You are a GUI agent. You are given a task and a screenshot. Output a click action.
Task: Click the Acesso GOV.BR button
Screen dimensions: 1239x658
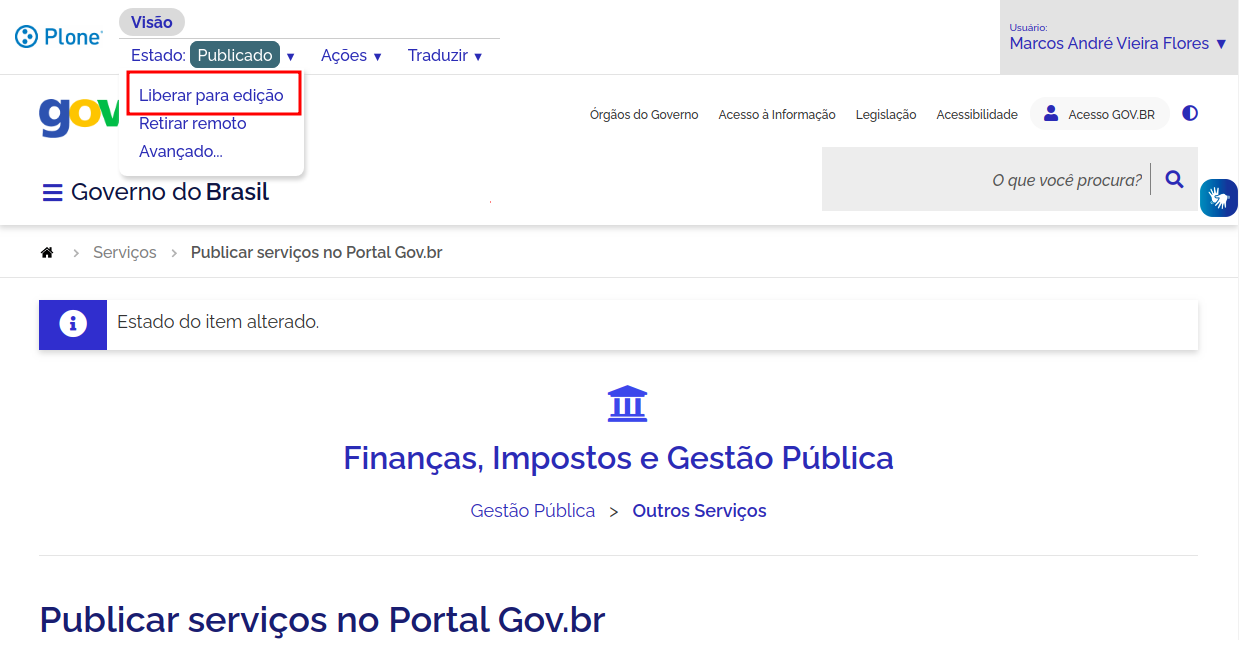pos(1099,114)
